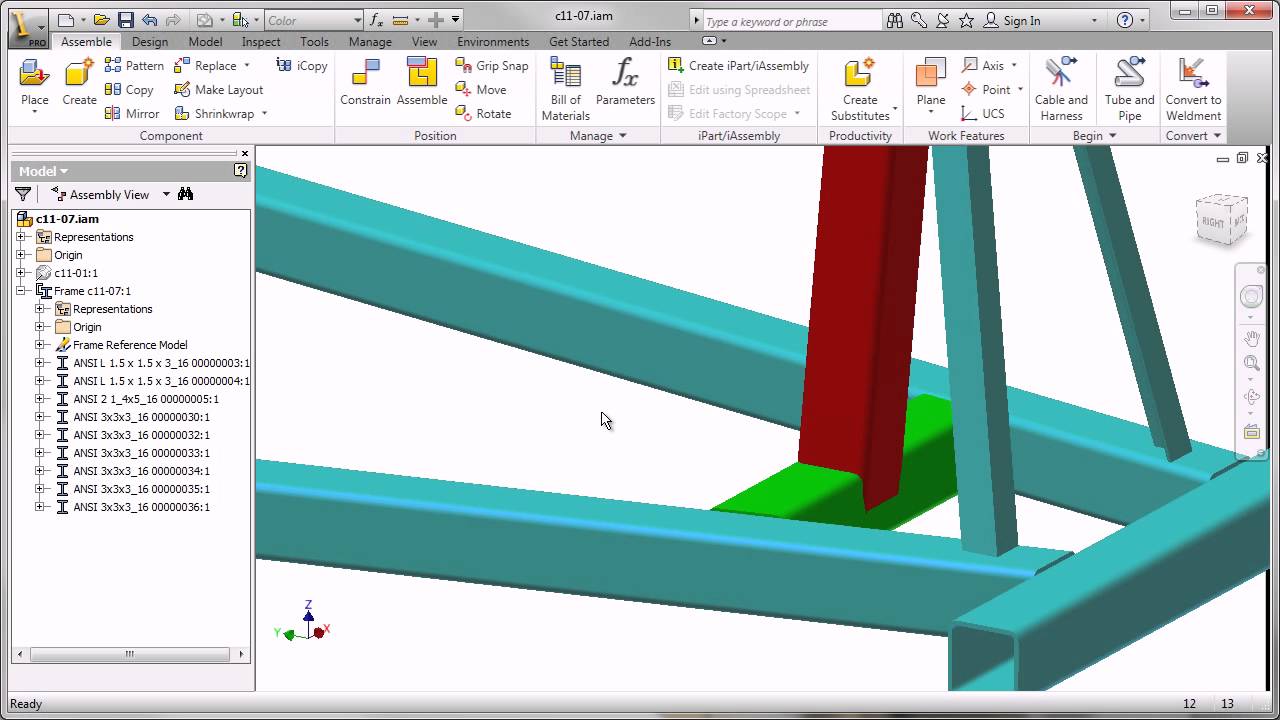This screenshot has height=720, width=1280.
Task: Open the Add-Ins tab
Action: pos(650,42)
